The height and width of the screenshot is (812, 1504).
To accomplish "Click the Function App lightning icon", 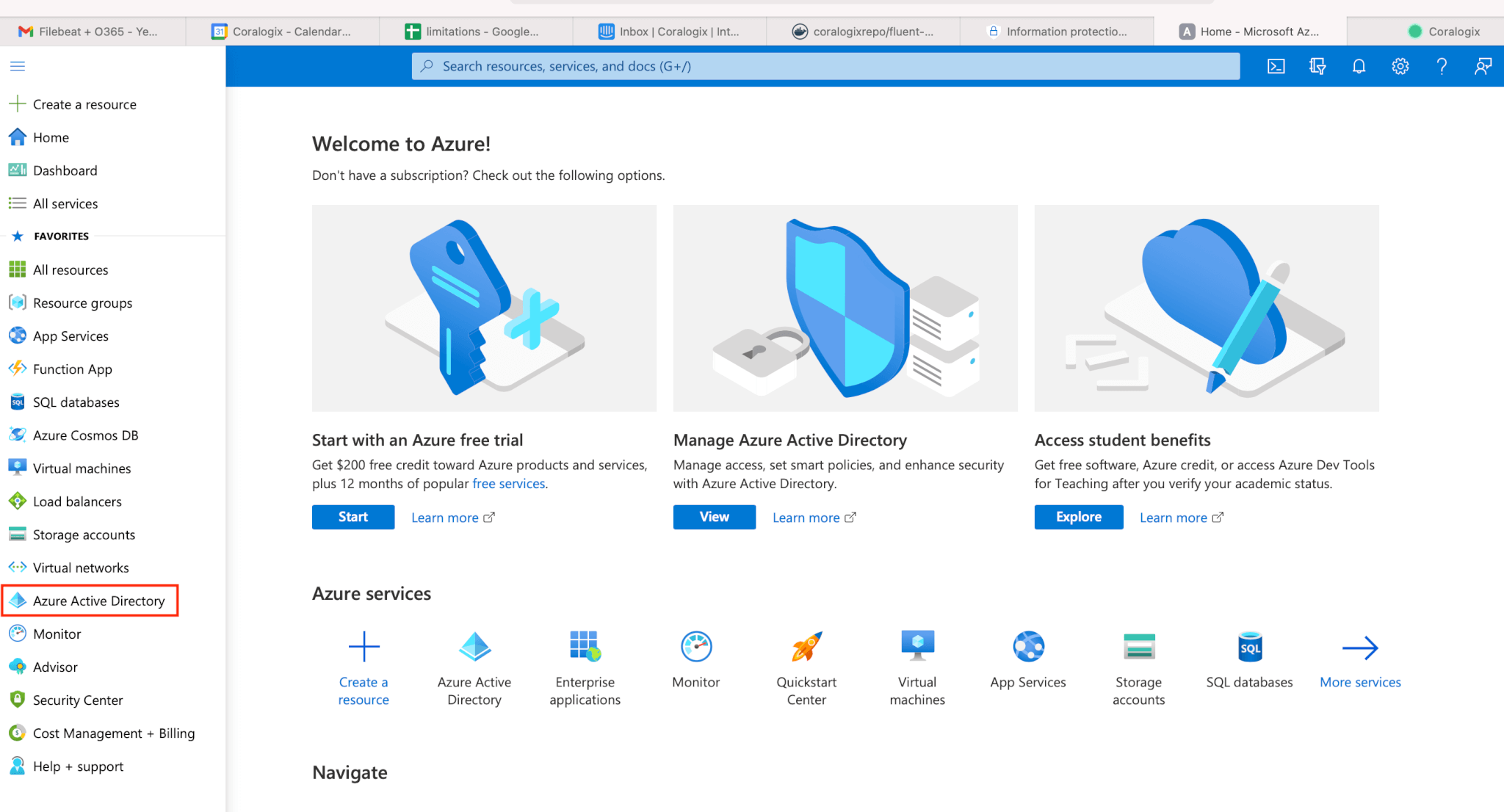I will click(18, 369).
